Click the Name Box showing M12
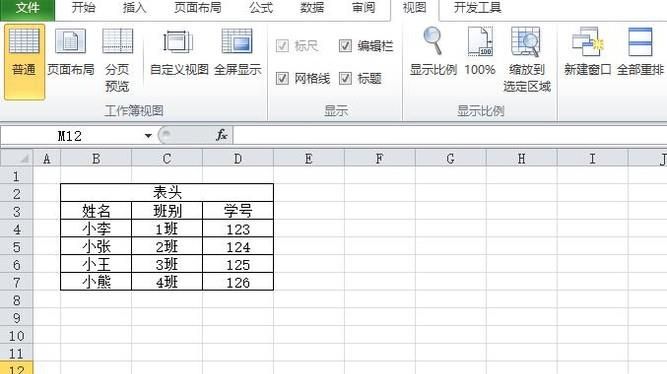The image size is (667, 374). [71, 136]
